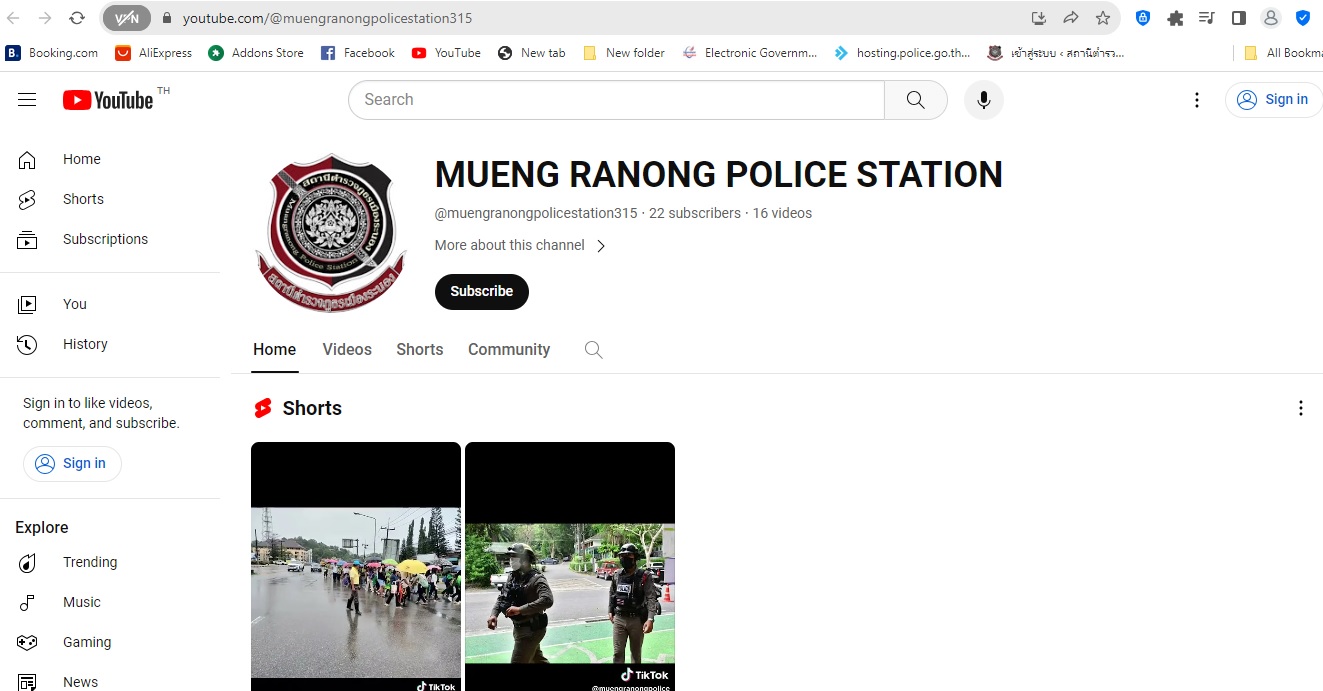Bookmark this page with star icon
The width and height of the screenshot is (1323, 691).
(x=1102, y=18)
